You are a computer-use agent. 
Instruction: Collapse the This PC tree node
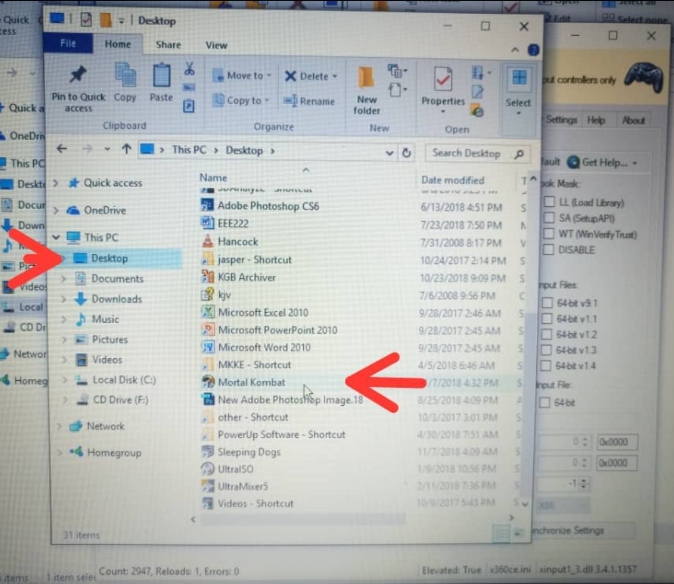(x=56, y=237)
